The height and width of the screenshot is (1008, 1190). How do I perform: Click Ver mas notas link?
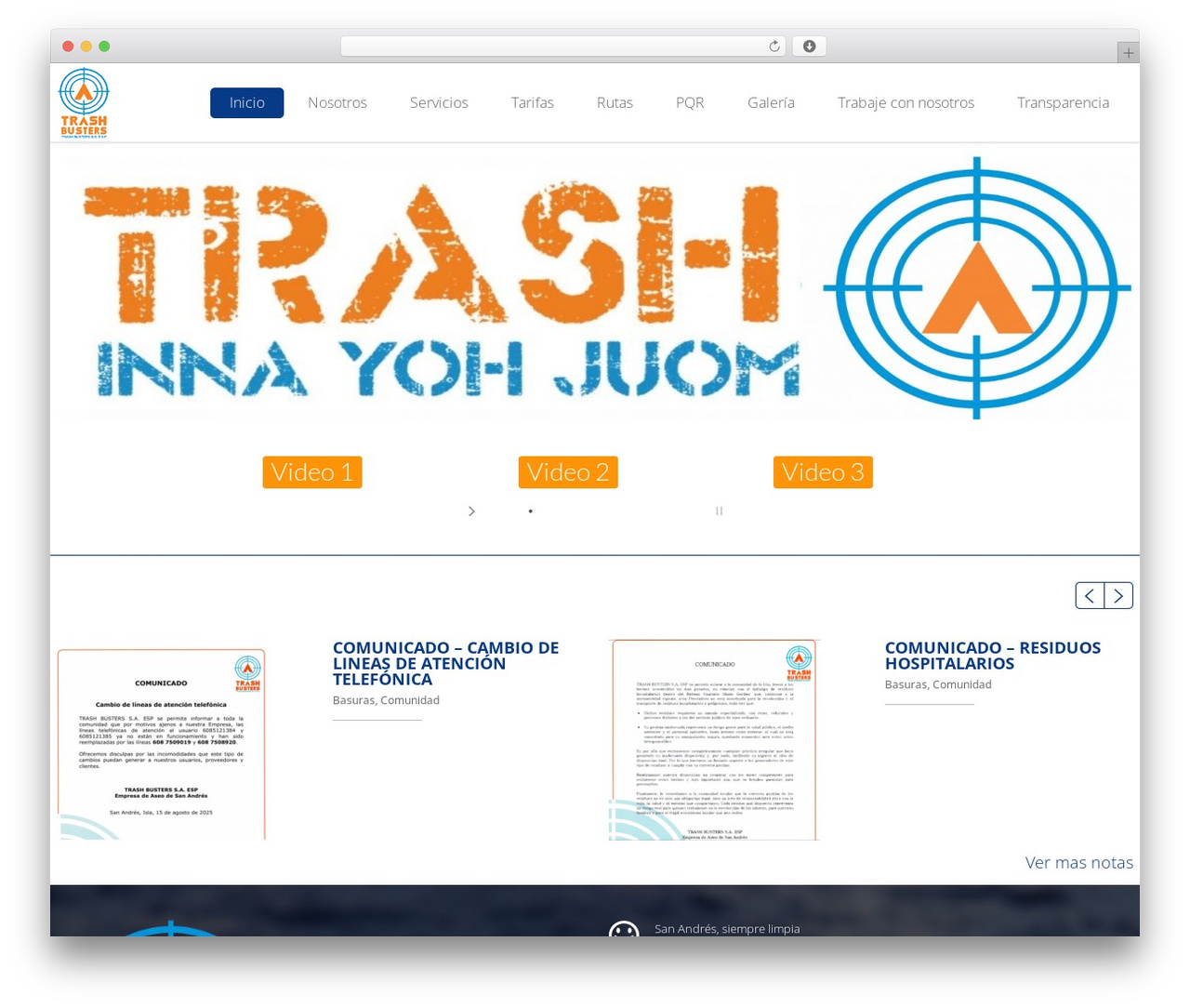coord(1079,862)
